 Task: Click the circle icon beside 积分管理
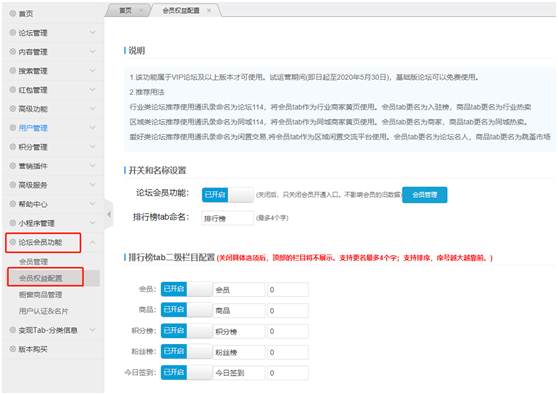[13, 147]
